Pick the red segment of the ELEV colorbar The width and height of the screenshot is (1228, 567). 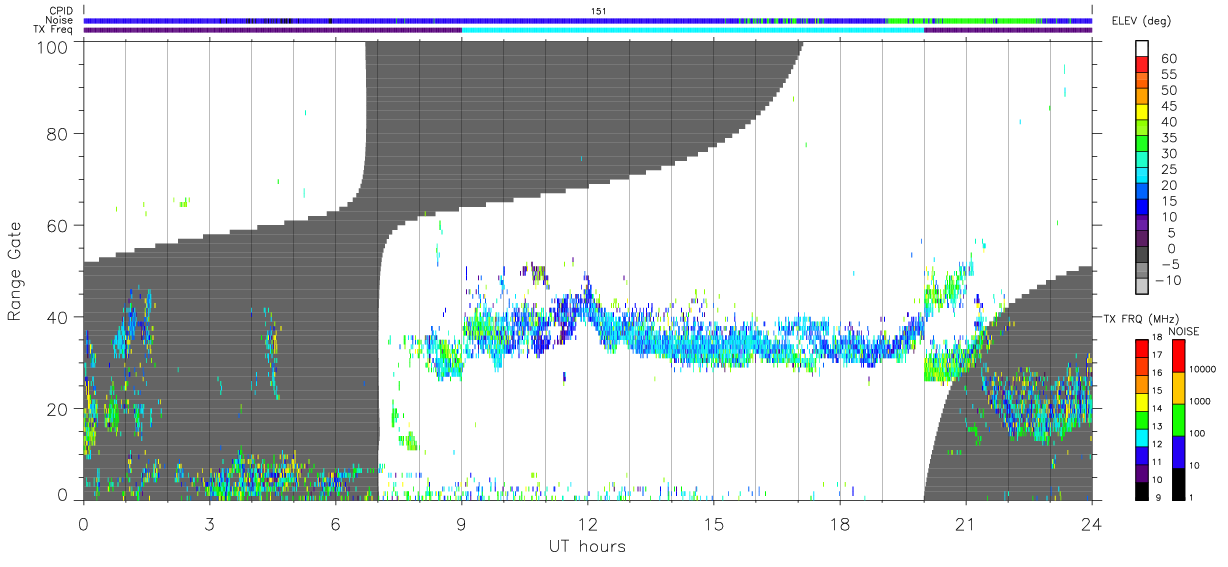pos(1142,64)
